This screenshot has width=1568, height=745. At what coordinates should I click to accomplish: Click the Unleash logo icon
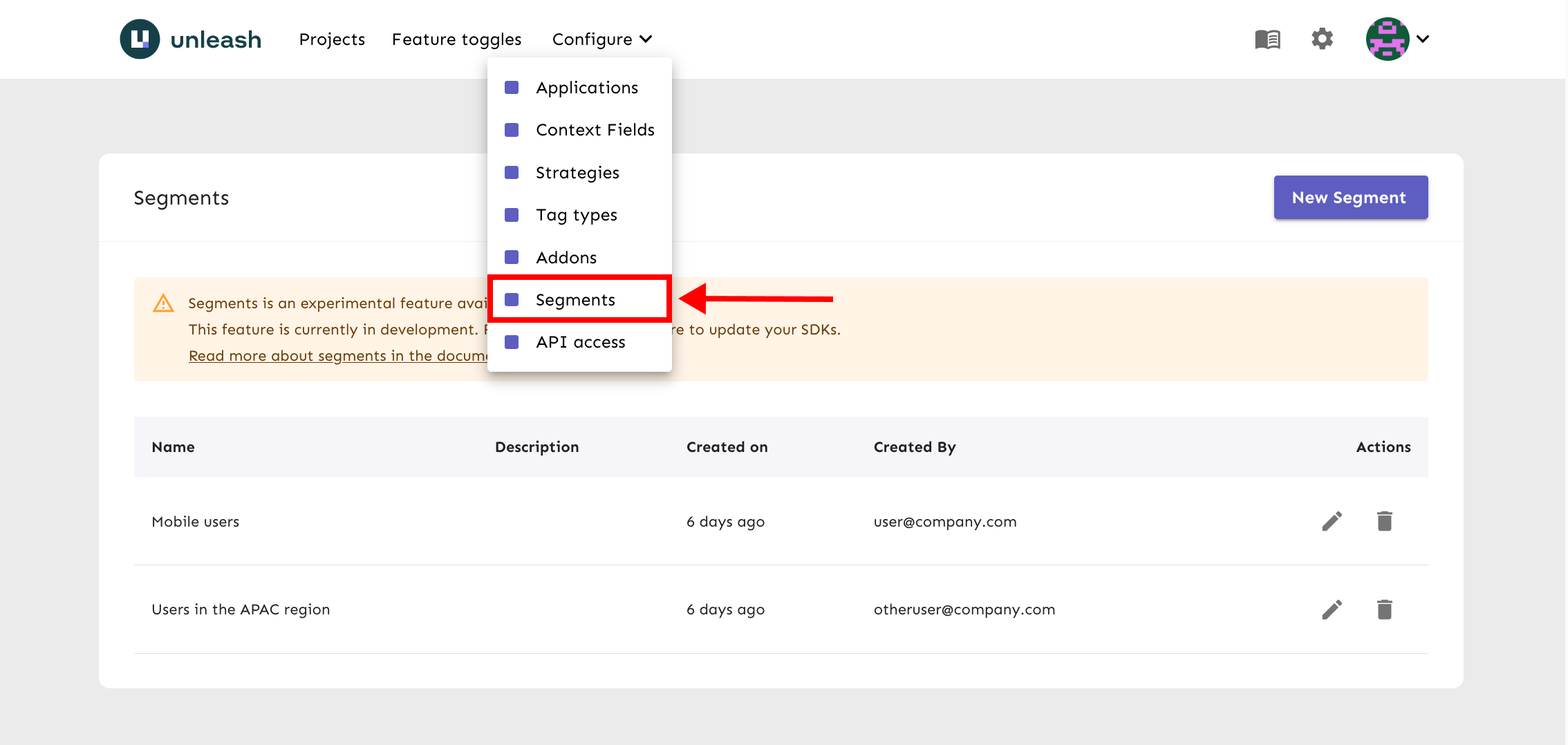pyautogui.click(x=140, y=39)
